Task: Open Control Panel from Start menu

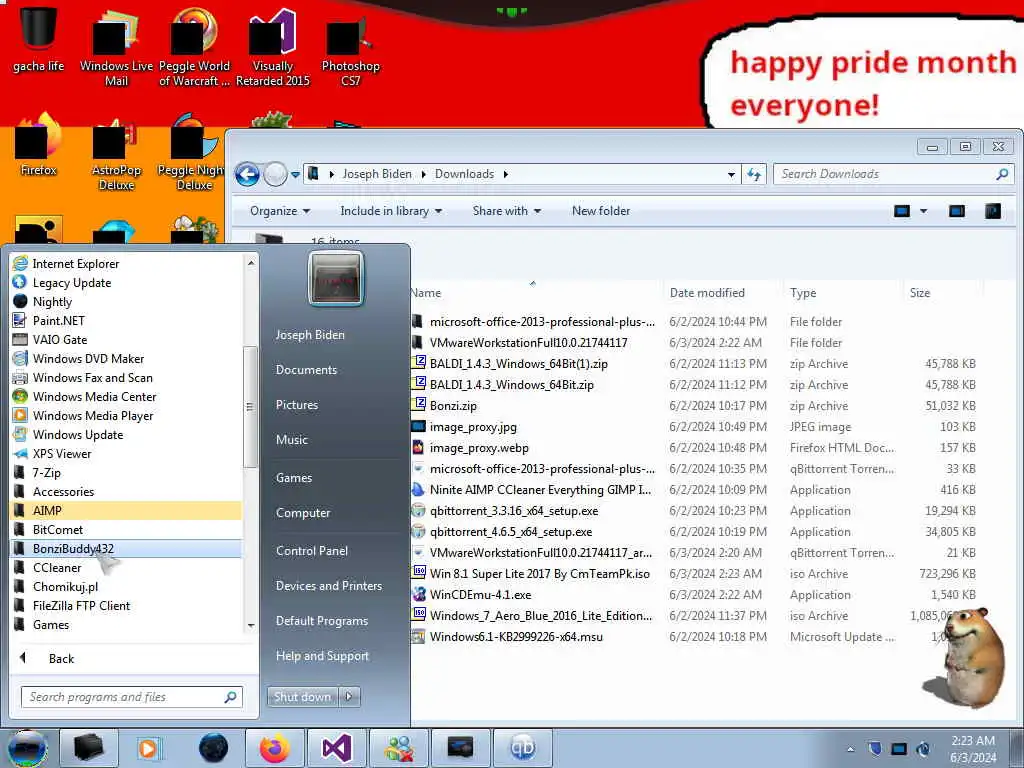Action: 312,551
